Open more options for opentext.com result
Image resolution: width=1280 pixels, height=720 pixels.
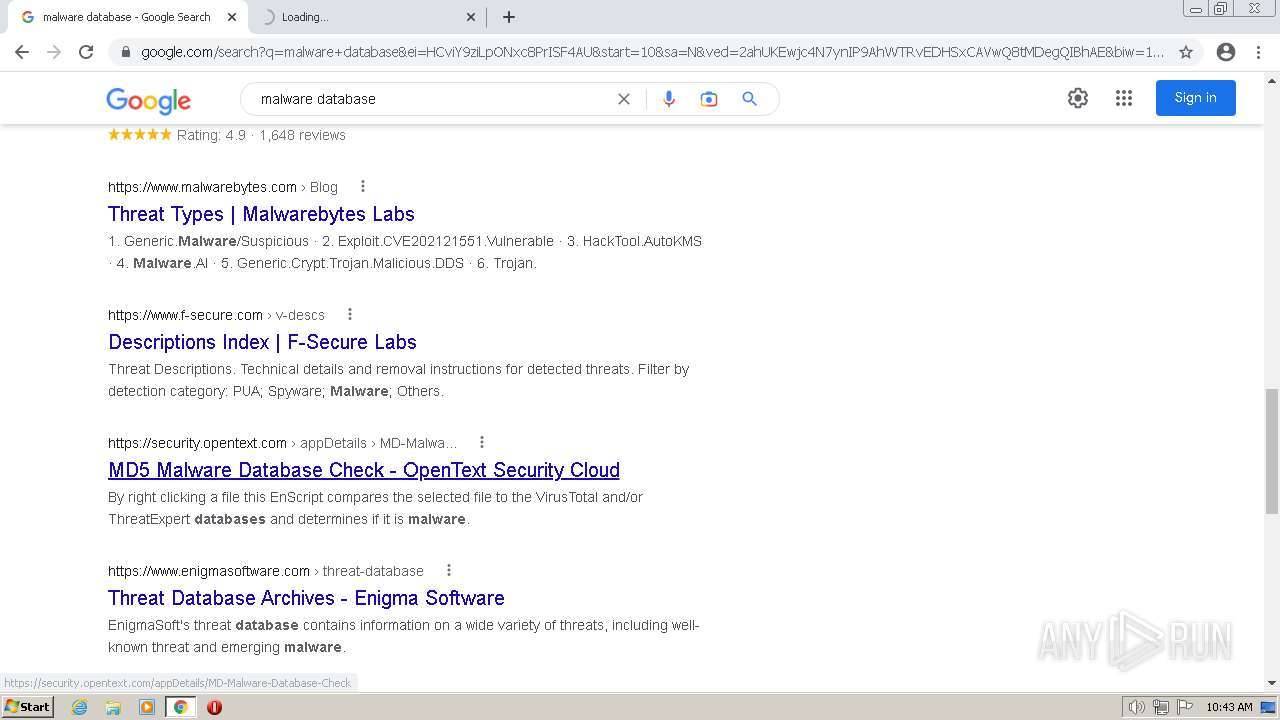482,443
